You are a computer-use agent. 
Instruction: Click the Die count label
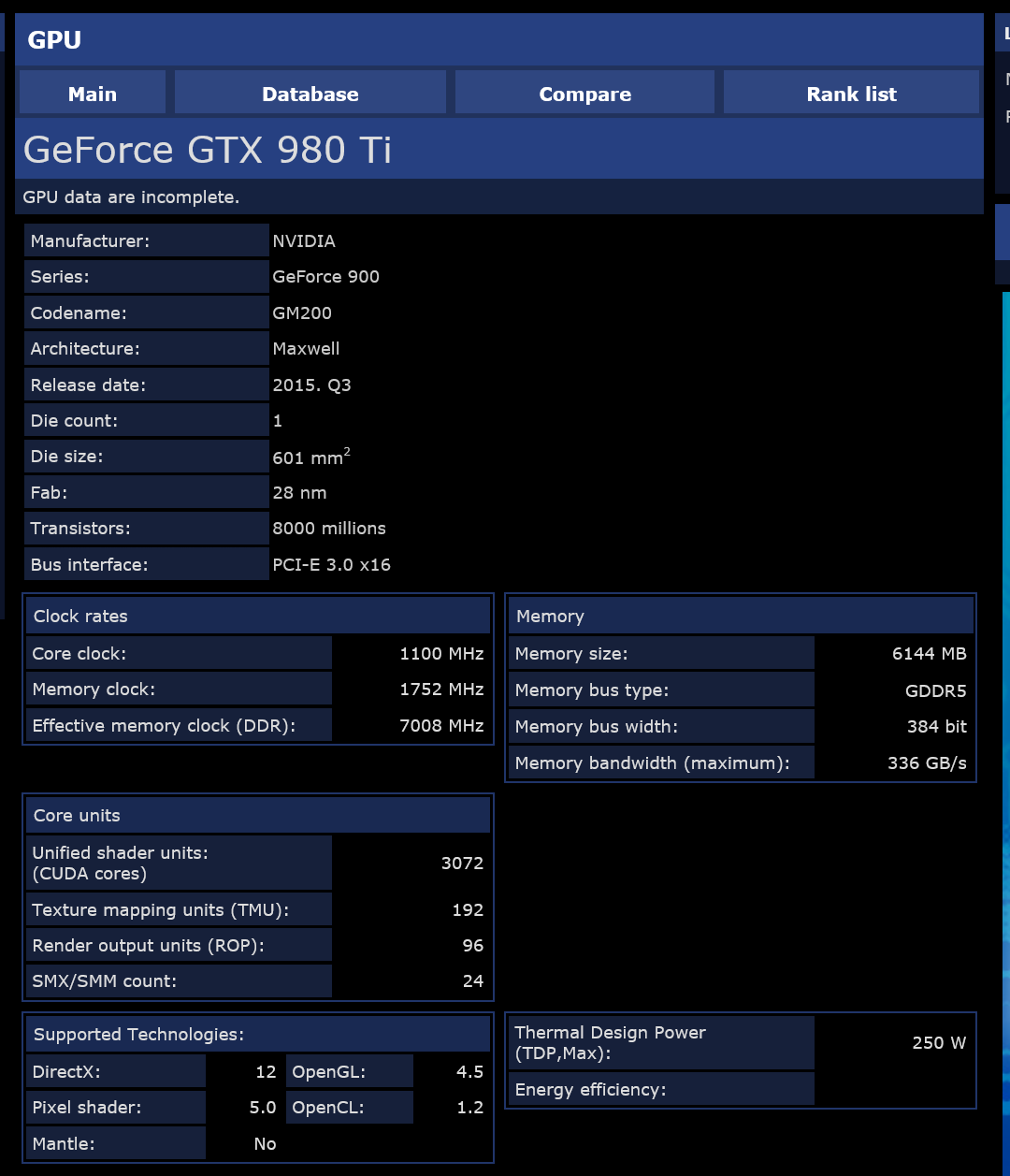(x=74, y=421)
